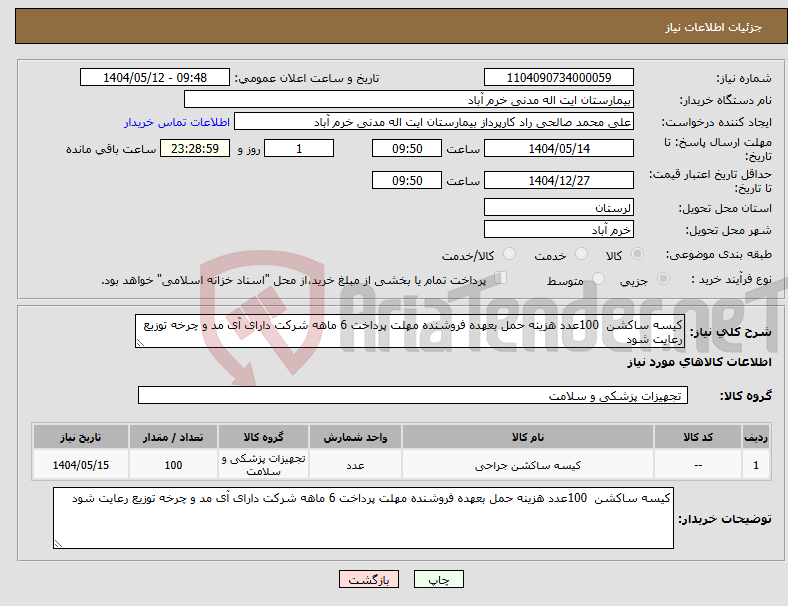Click the تاریخ نیاز column header
788x606 pixels.
(81, 437)
